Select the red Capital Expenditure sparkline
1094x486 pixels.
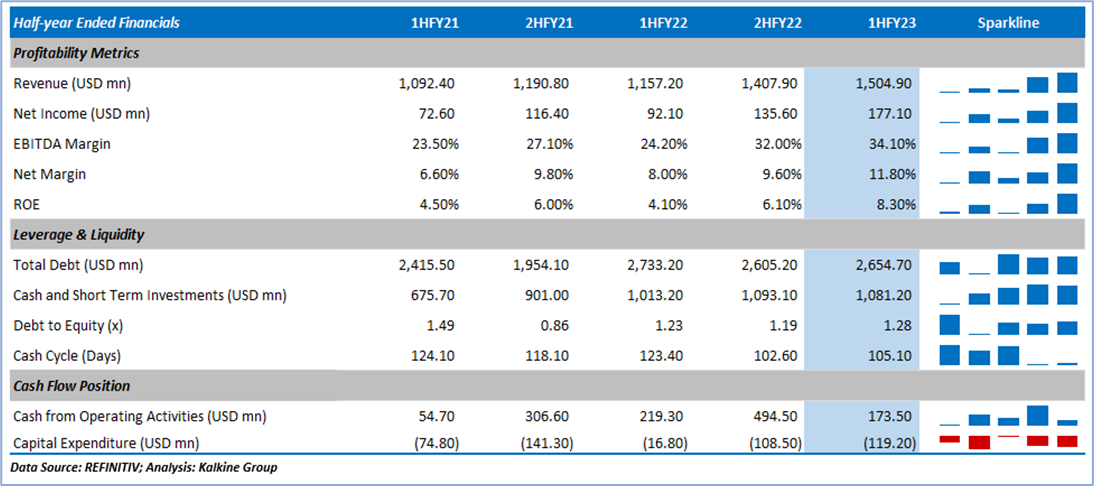click(x=1008, y=441)
